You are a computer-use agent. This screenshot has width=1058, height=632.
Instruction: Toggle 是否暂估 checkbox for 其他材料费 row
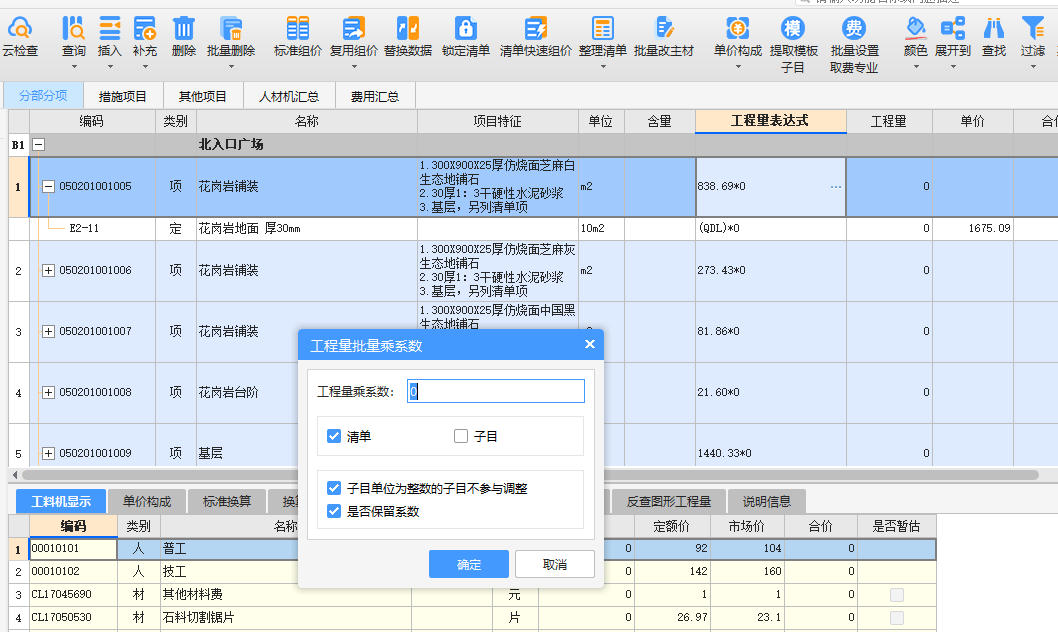tap(897, 594)
